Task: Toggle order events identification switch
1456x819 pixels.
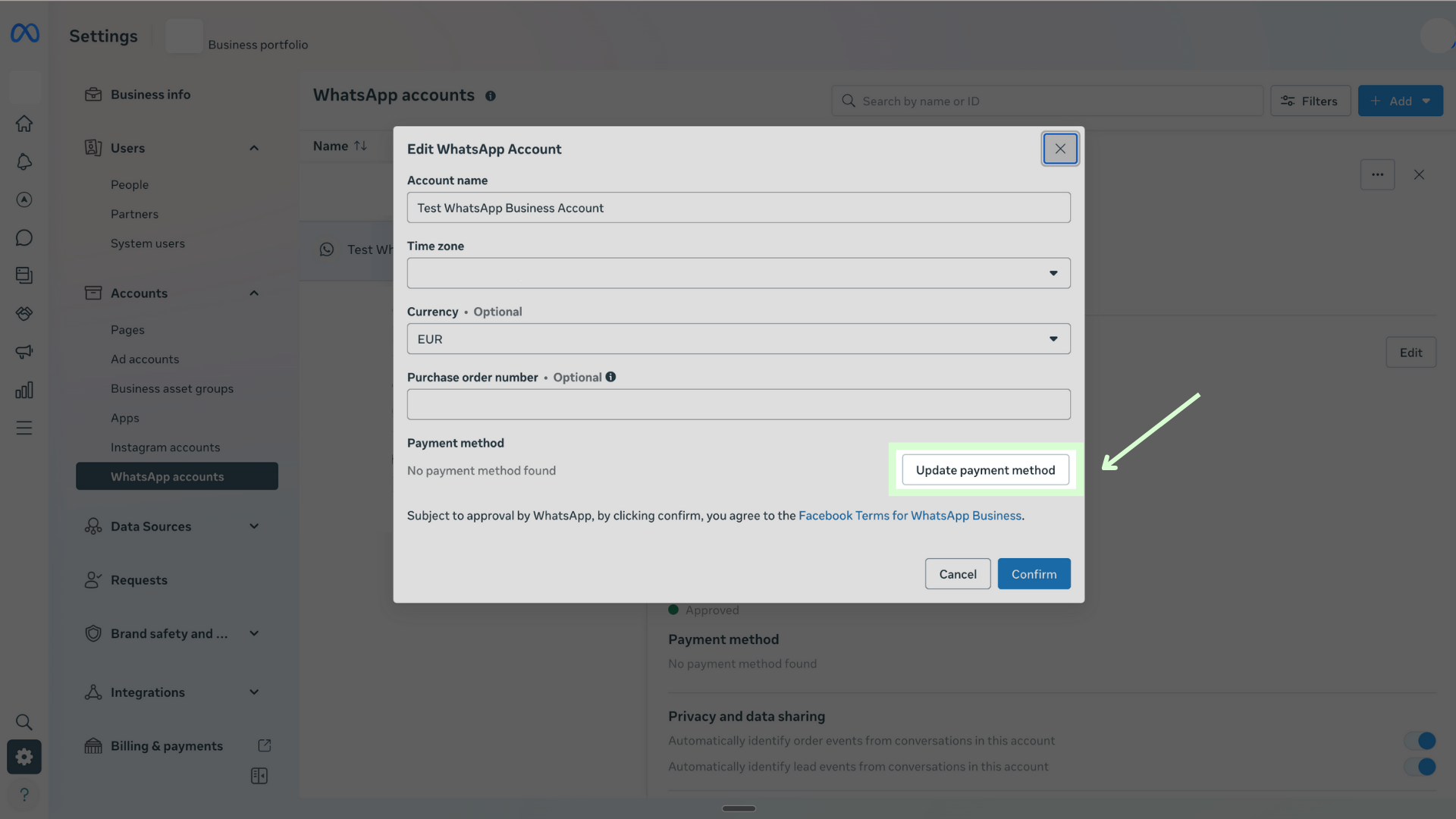Action: pyautogui.click(x=1419, y=740)
